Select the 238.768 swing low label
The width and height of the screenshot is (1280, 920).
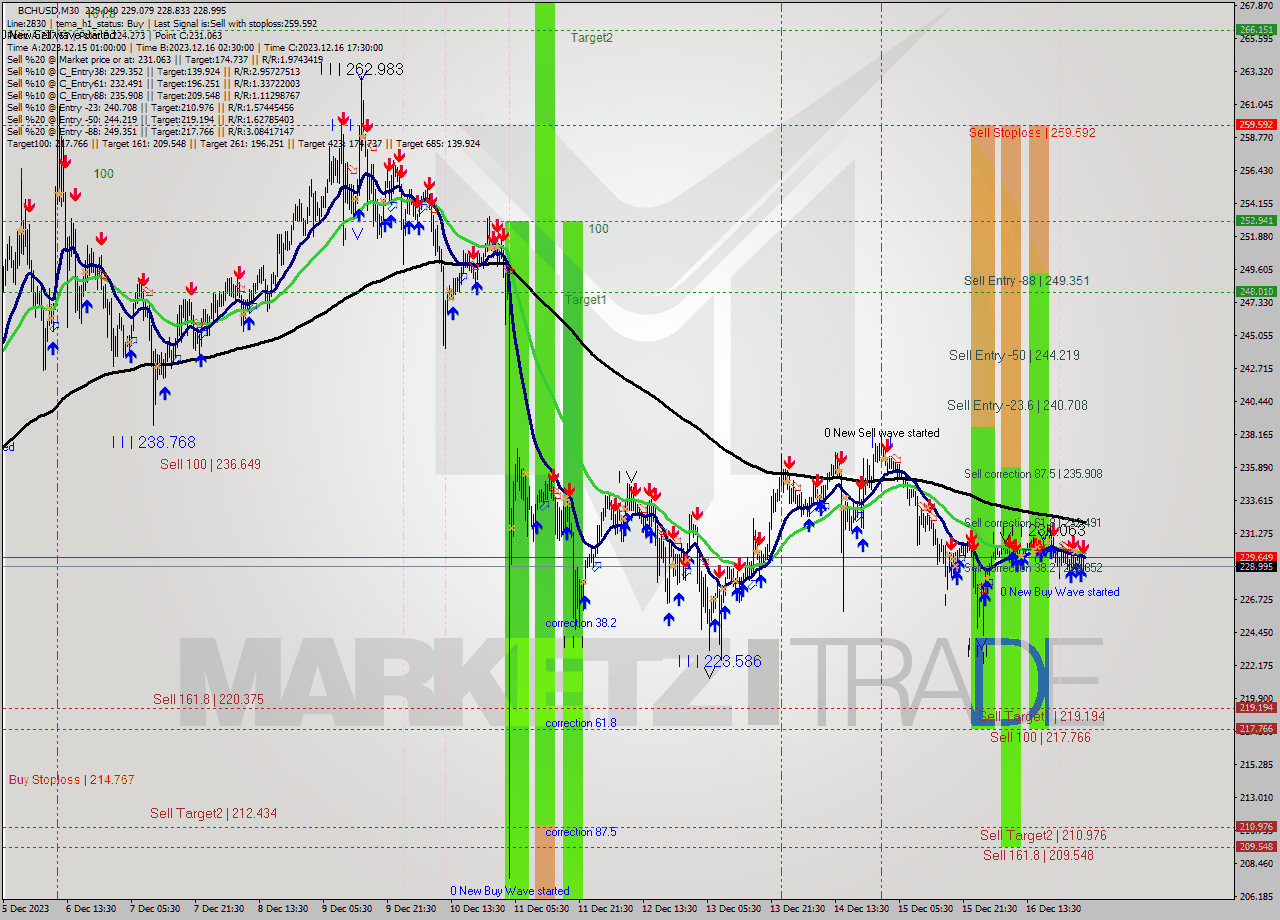[x=153, y=442]
